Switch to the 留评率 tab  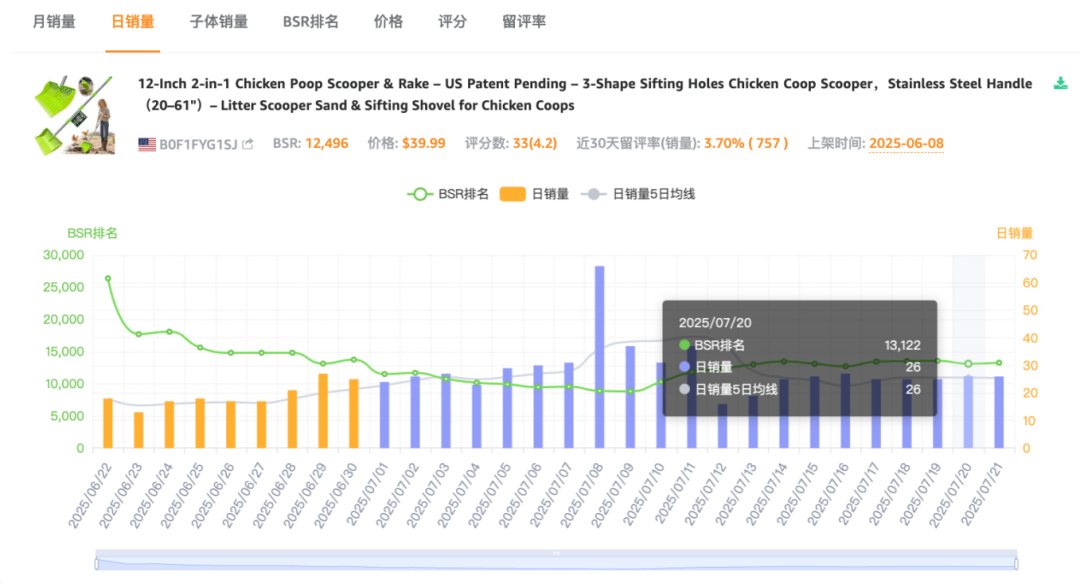pyautogui.click(x=524, y=22)
